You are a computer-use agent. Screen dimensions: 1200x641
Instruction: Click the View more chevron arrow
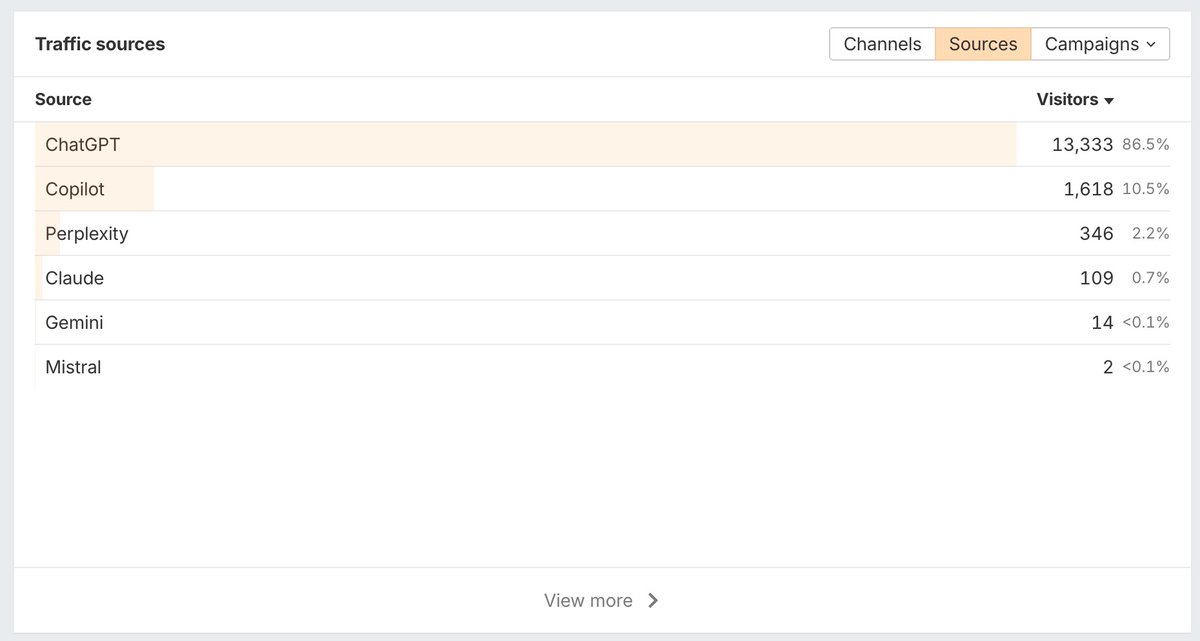[x=653, y=600]
